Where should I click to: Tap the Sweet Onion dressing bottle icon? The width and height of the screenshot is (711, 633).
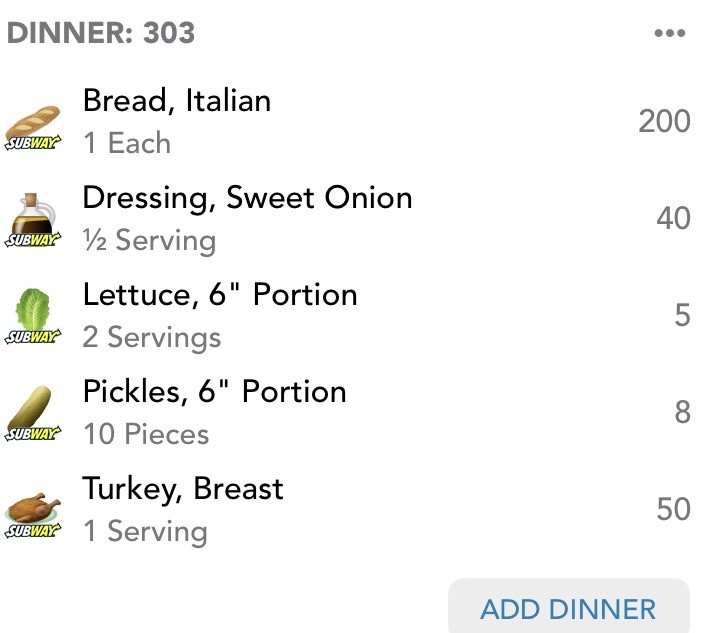point(33,220)
